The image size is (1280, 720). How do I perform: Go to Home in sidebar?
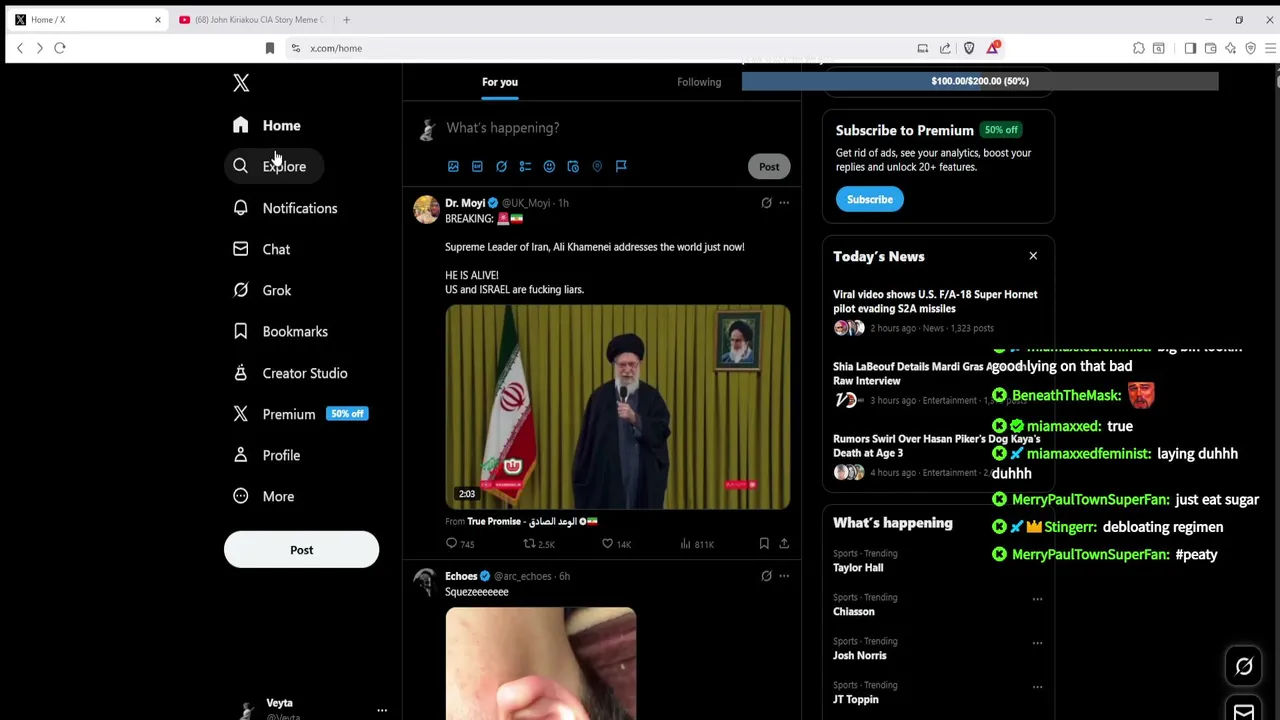coord(266,125)
